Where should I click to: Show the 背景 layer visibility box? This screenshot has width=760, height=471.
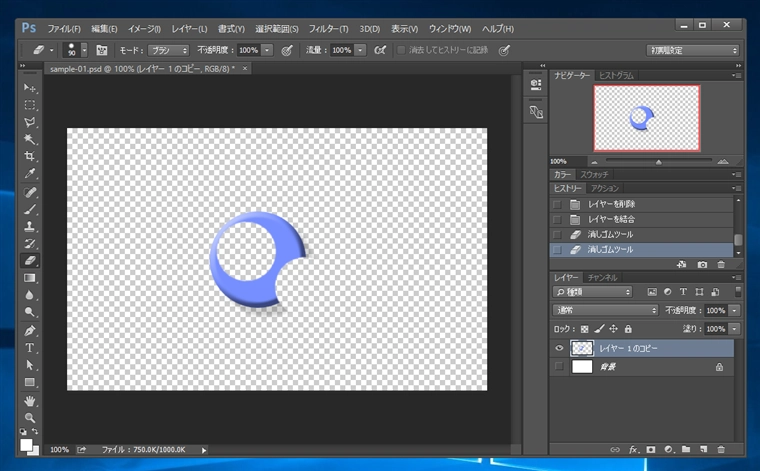tap(559, 366)
